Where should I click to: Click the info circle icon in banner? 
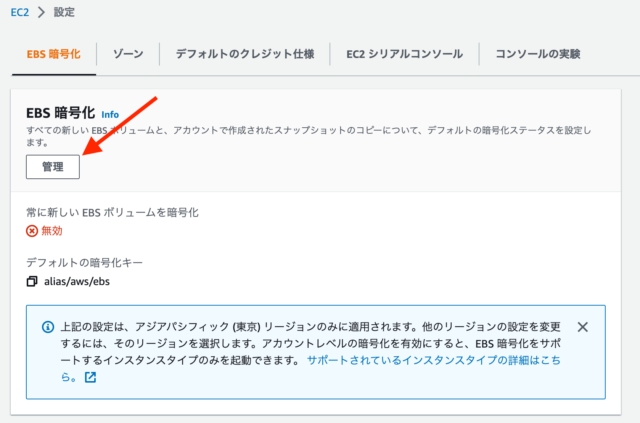(48, 327)
